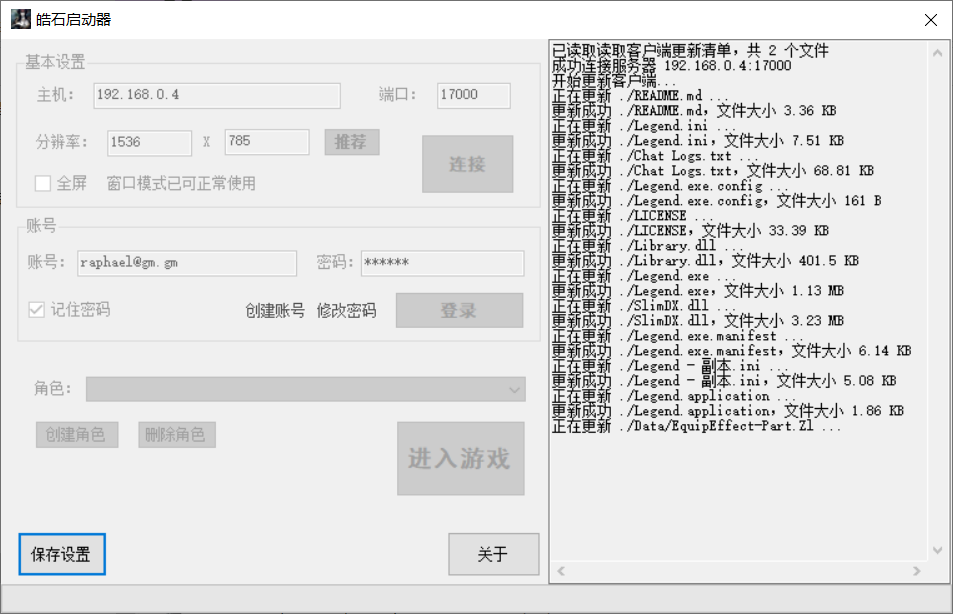Viewport: 953px width, 614px height.
Task: Click the 创建账号 create account link
Action: point(275,311)
